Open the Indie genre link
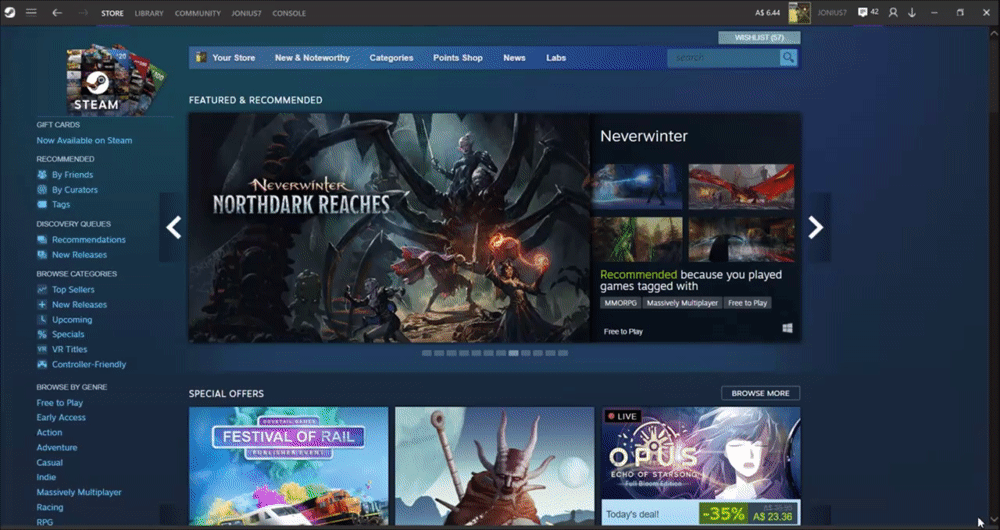Screen dimensions: 1000x530 pyautogui.click(x=46, y=477)
